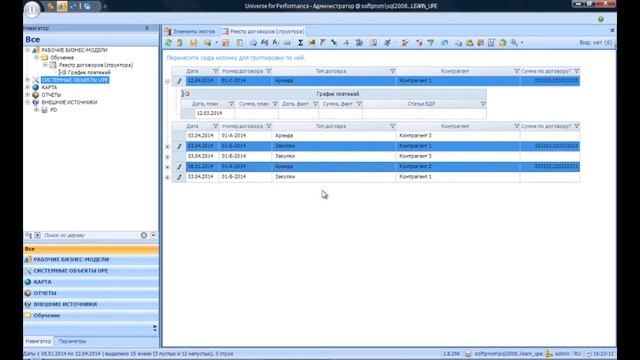Open the Параметры bottom tab
The image size is (640, 360).
[x=72, y=341]
